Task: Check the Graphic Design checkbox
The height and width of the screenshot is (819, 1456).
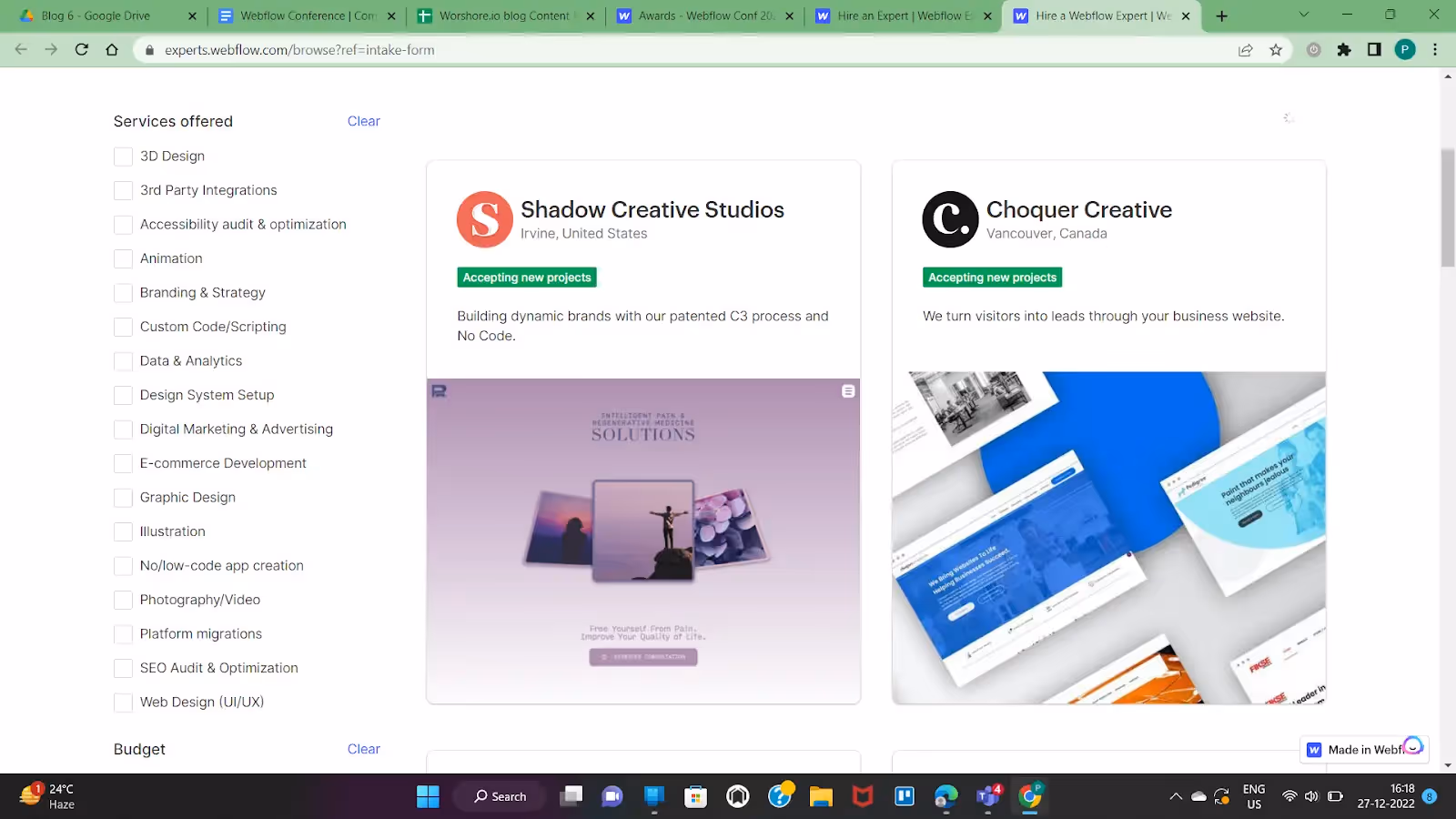Action: point(123,498)
